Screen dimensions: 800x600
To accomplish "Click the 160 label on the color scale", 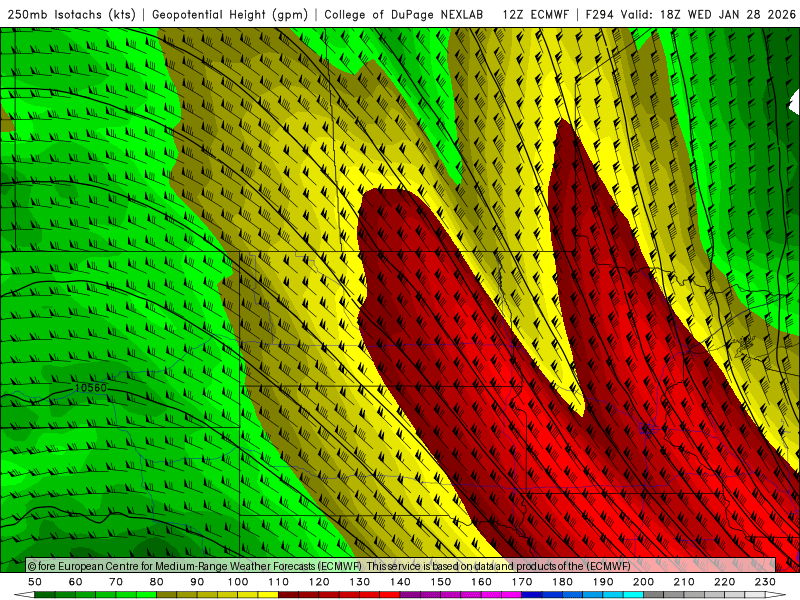I will tap(481, 582).
